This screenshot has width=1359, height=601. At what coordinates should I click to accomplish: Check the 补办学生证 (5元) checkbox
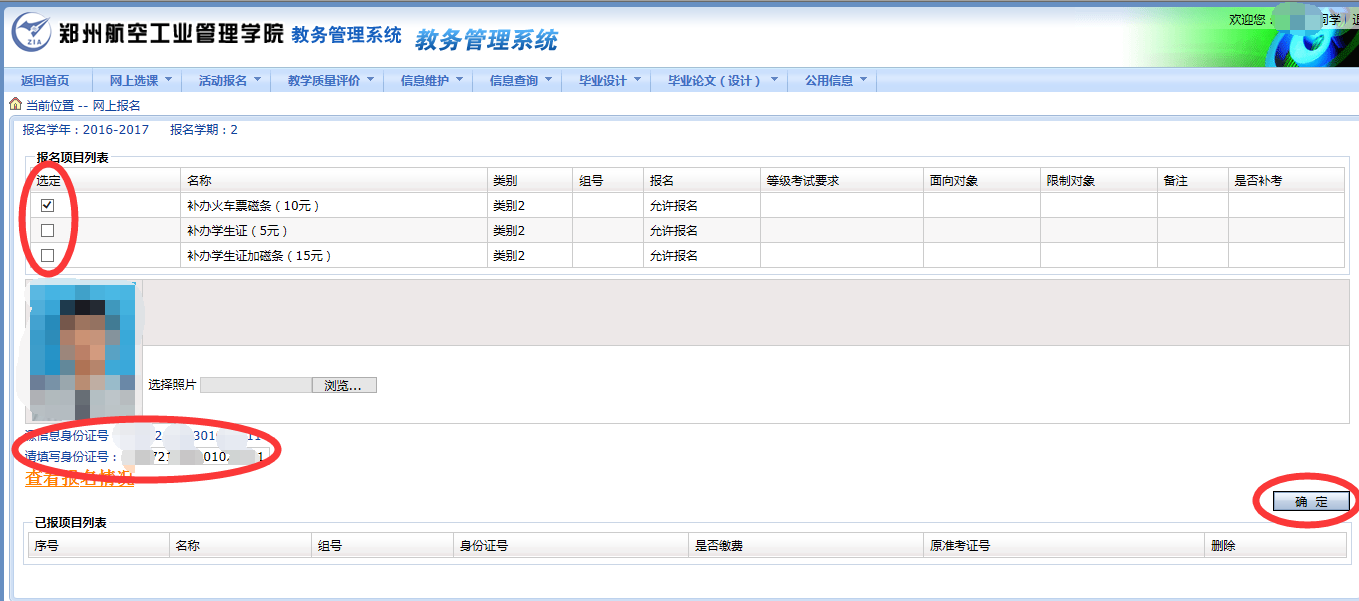click(x=47, y=230)
